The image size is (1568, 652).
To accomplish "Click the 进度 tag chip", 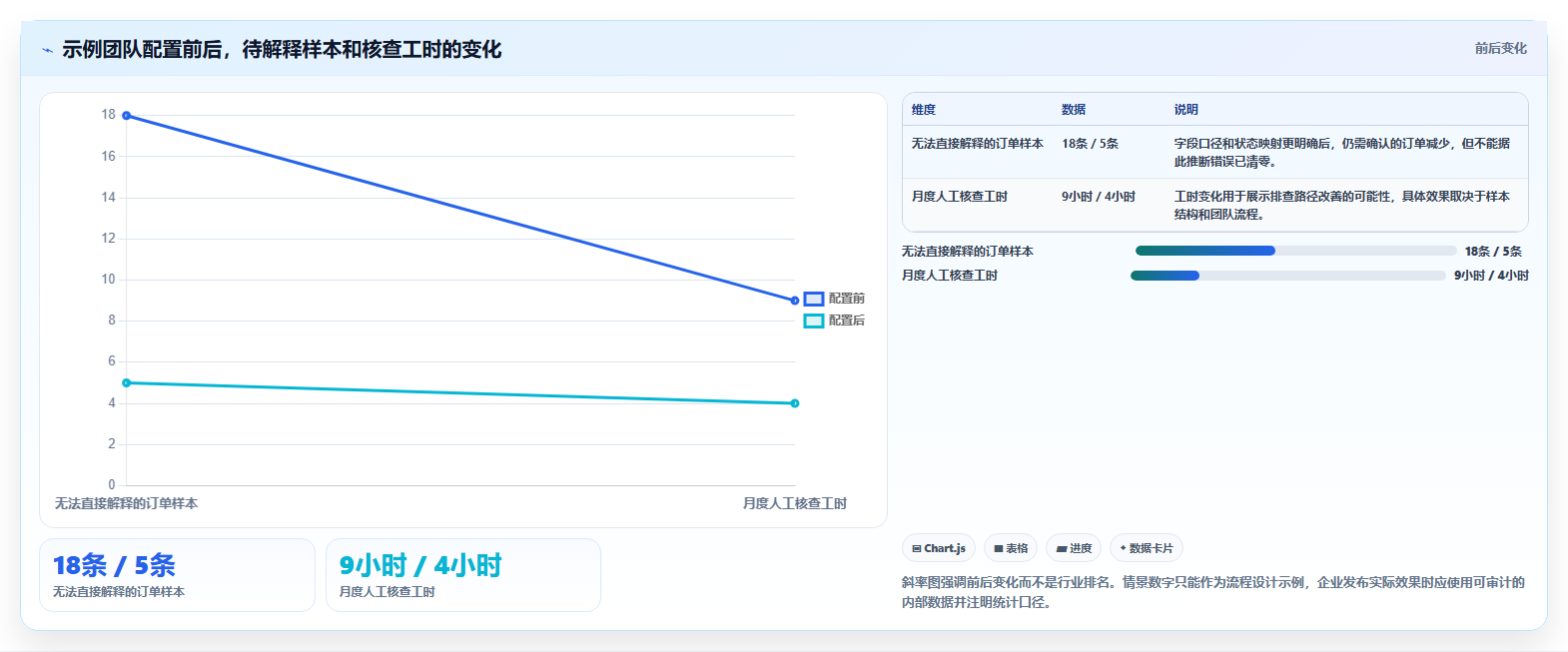I will click(x=1074, y=548).
